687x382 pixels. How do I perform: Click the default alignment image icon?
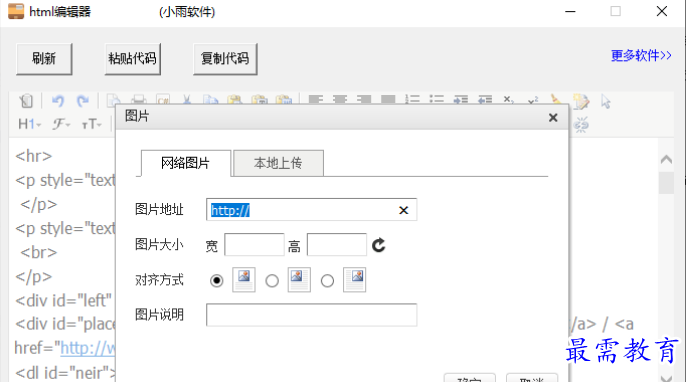pos(244,279)
